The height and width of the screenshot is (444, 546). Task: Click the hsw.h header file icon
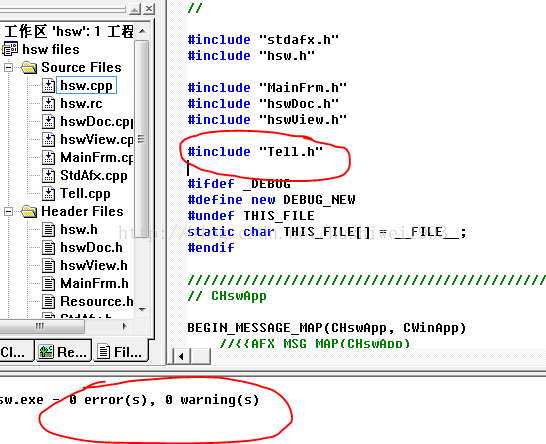point(48,229)
